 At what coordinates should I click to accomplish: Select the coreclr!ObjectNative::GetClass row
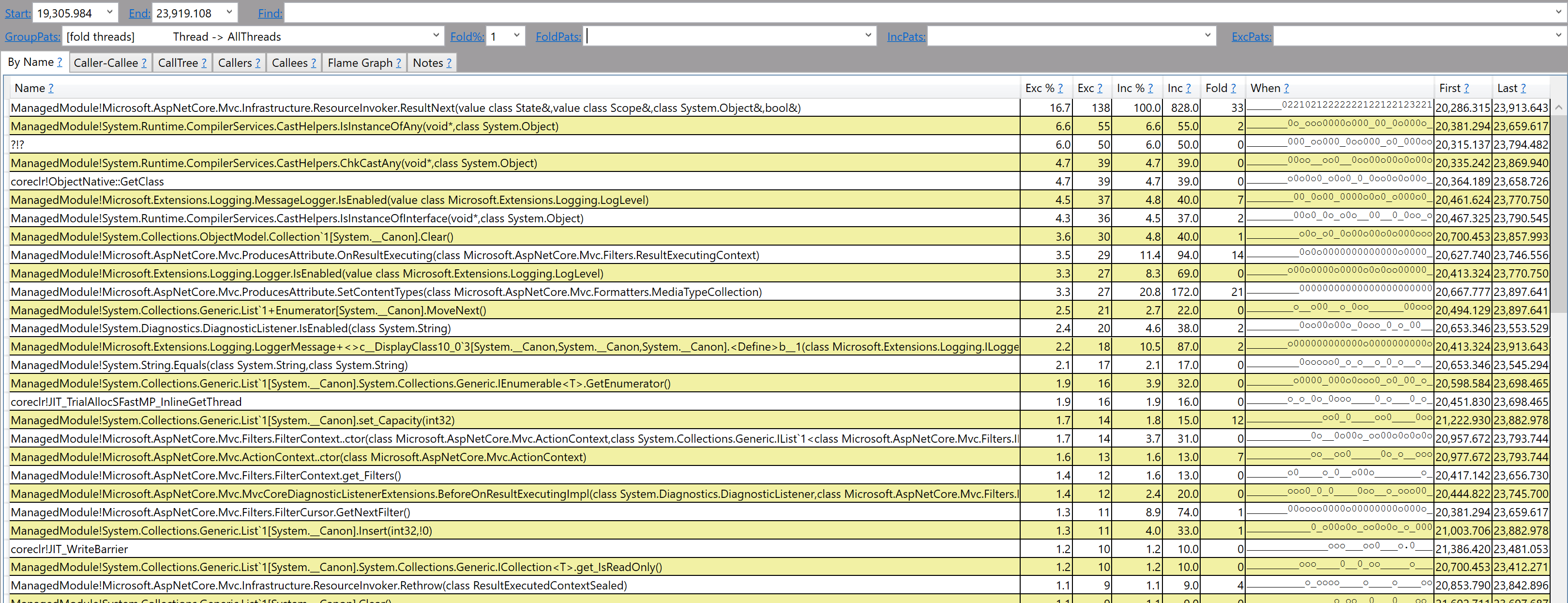click(87, 182)
